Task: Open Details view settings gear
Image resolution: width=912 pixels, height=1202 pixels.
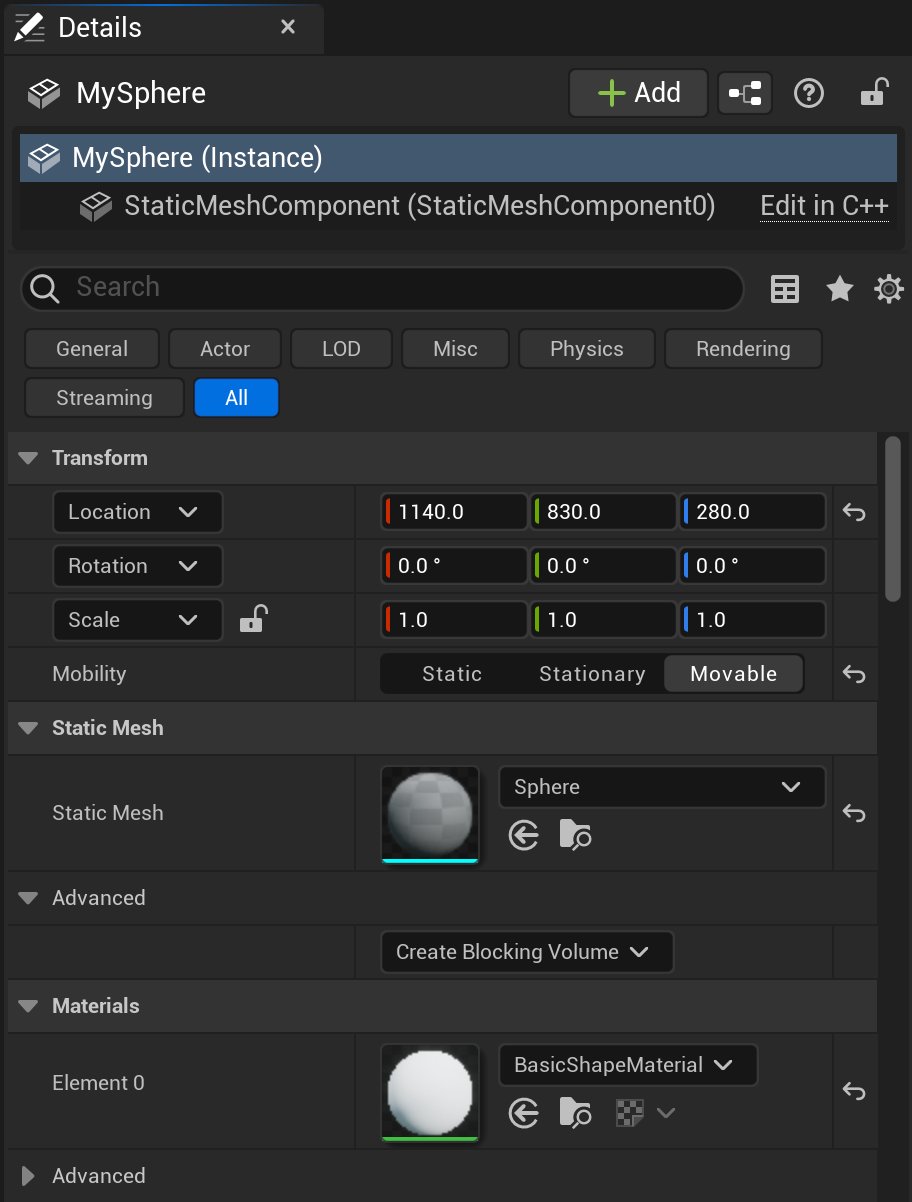Action: click(888, 289)
